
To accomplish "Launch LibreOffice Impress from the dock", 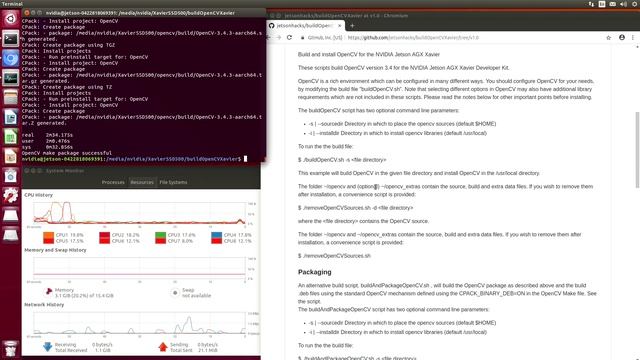I will coord(11,156).
